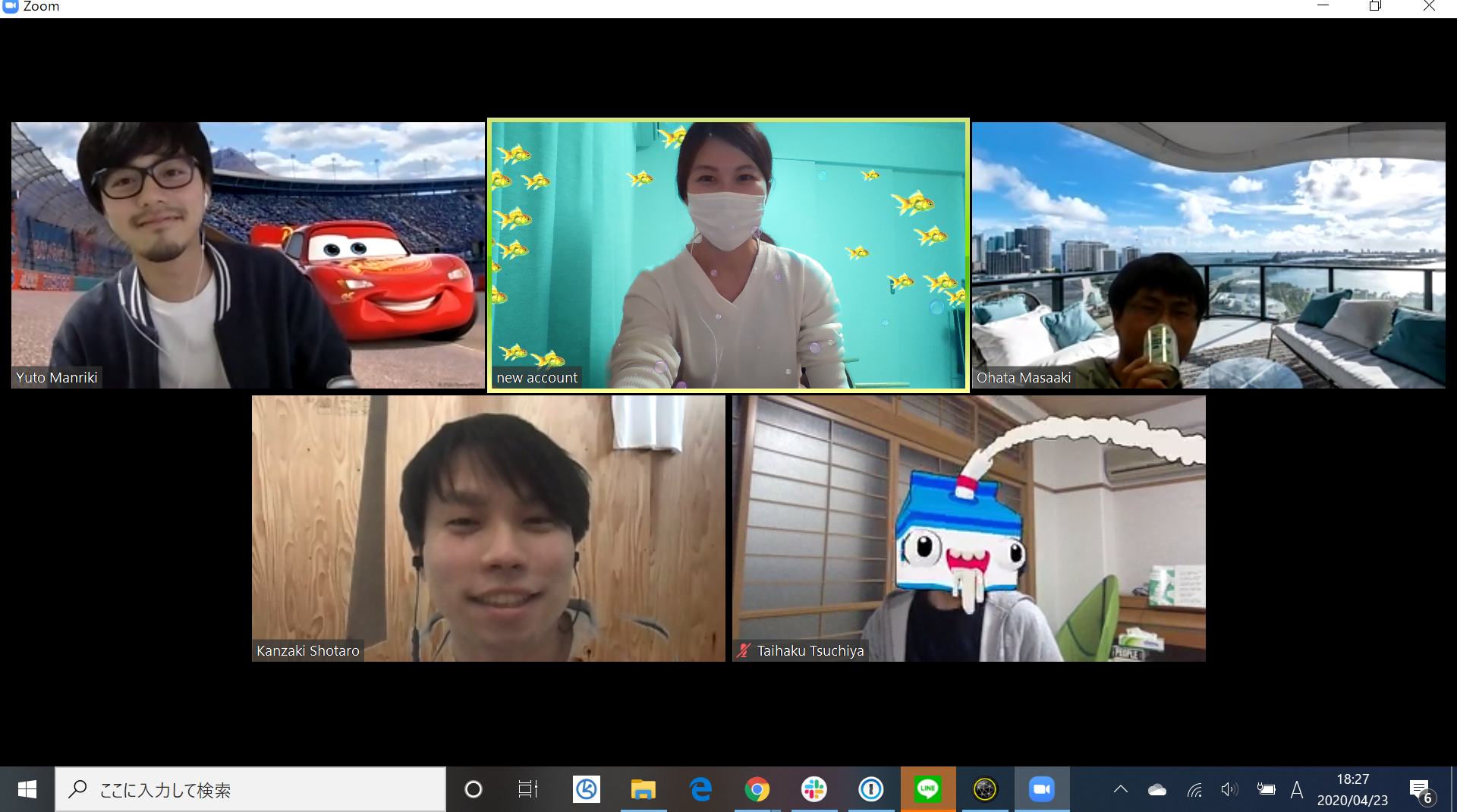Click Cortana circle icon
Screen dimensions: 1457x812
pos(474,789)
